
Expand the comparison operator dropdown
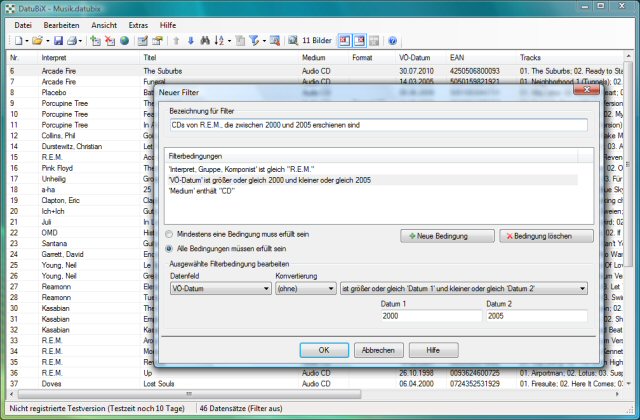pyautogui.click(x=464, y=289)
